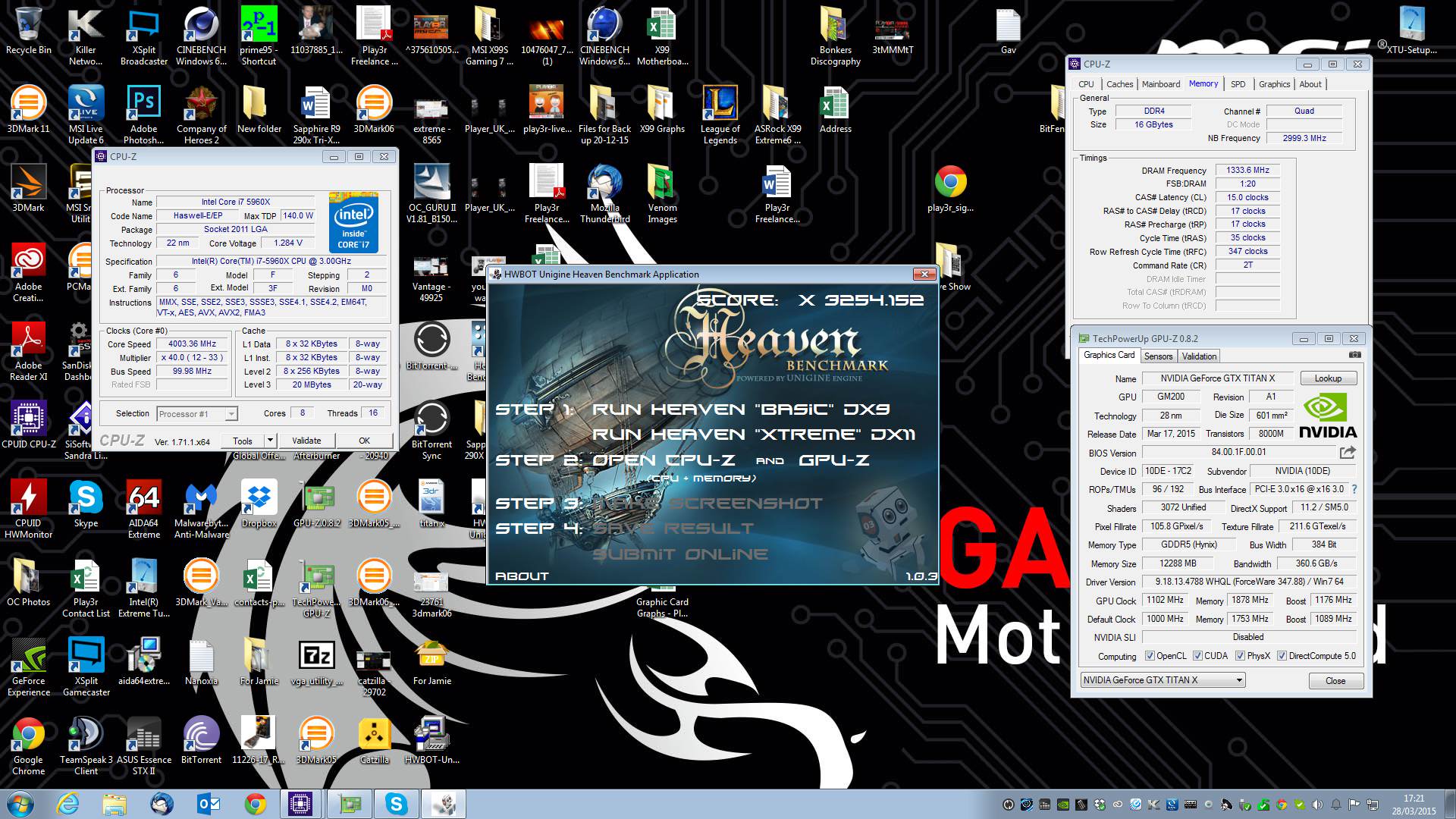Open Internet Explorer from taskbar

click(x=68, y=804)
